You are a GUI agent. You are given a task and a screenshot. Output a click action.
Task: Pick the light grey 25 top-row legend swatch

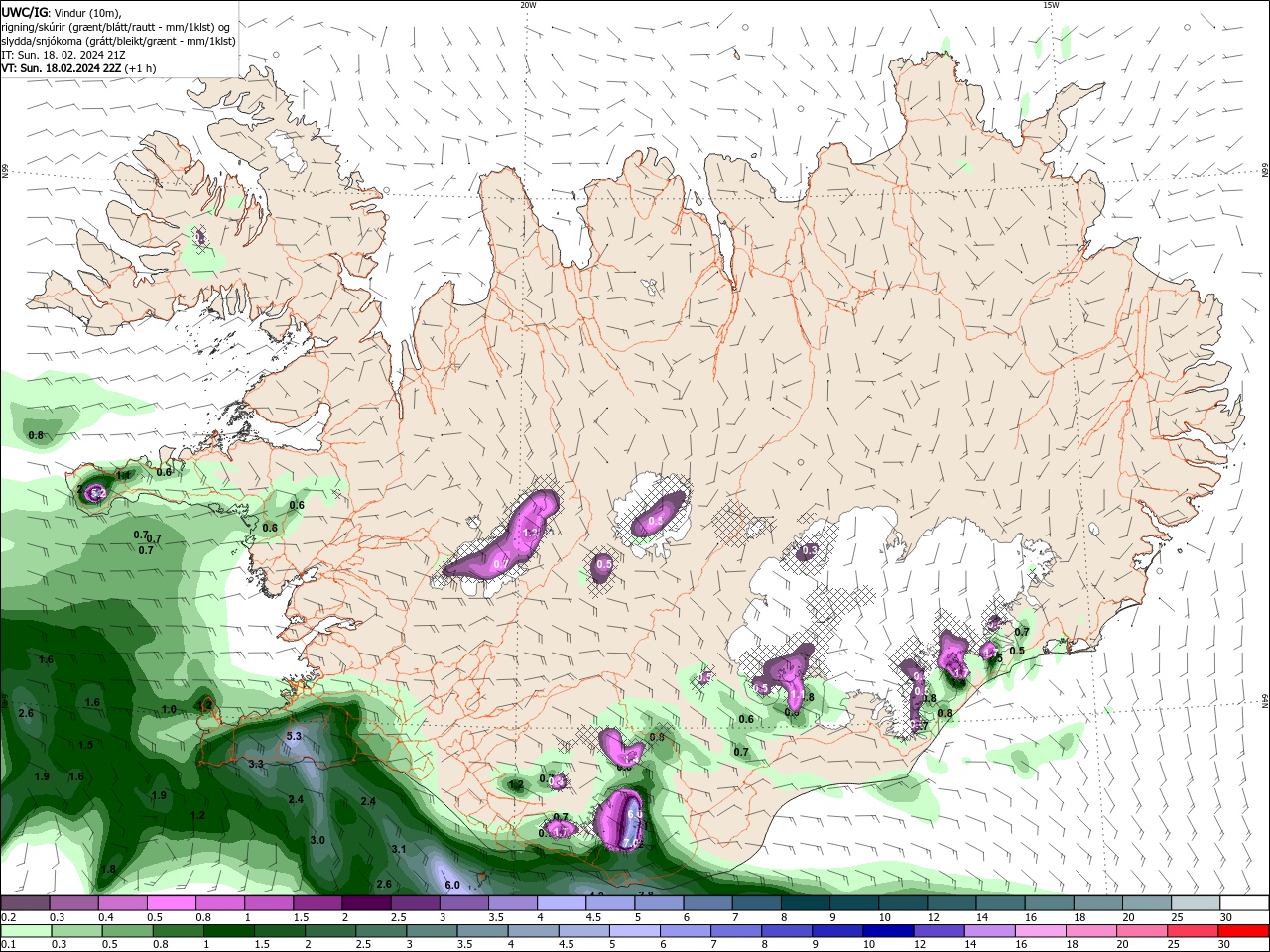[x=1197, y=903]
